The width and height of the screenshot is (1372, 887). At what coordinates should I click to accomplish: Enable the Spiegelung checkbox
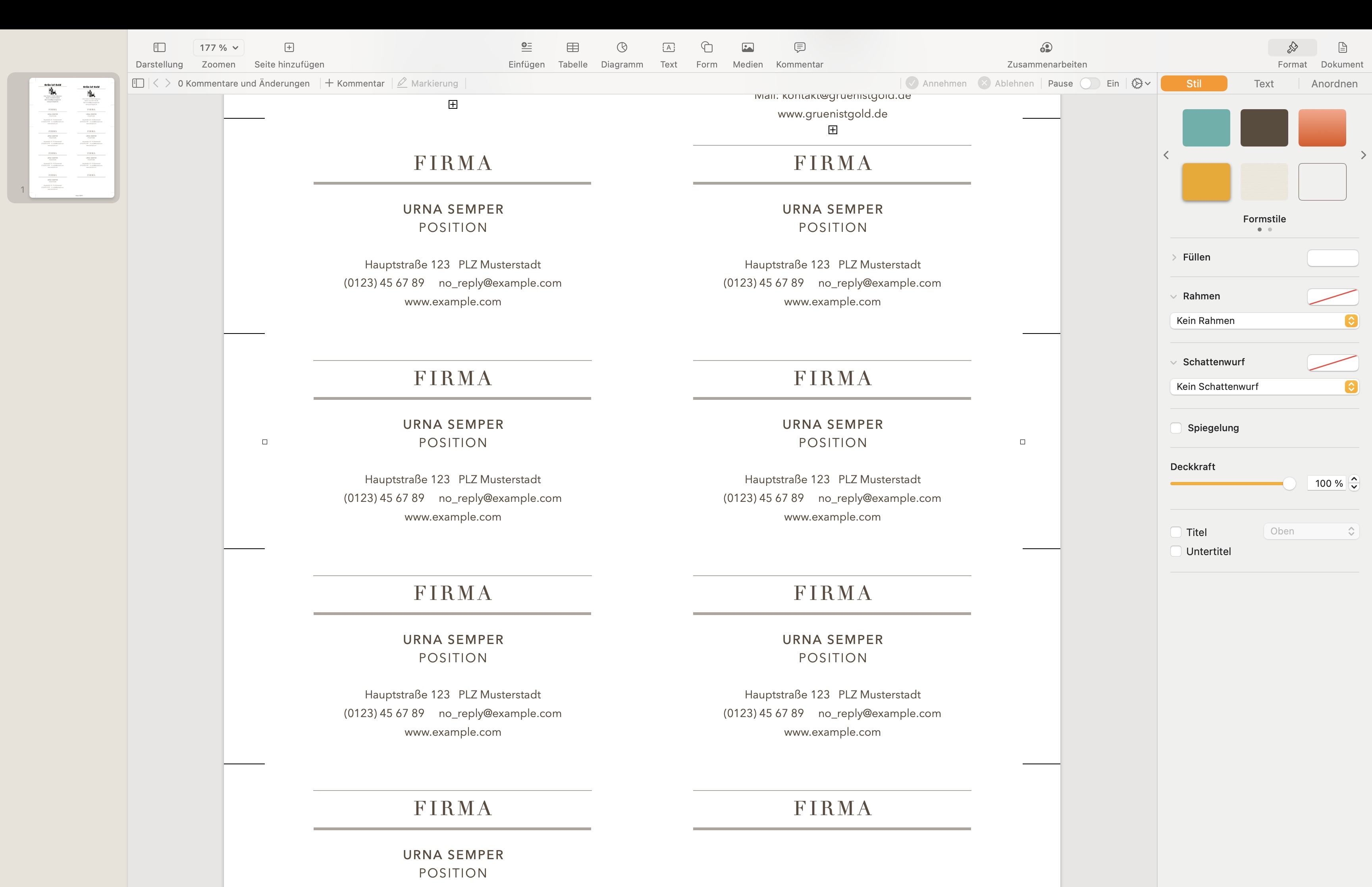(x=1176, y=428)
